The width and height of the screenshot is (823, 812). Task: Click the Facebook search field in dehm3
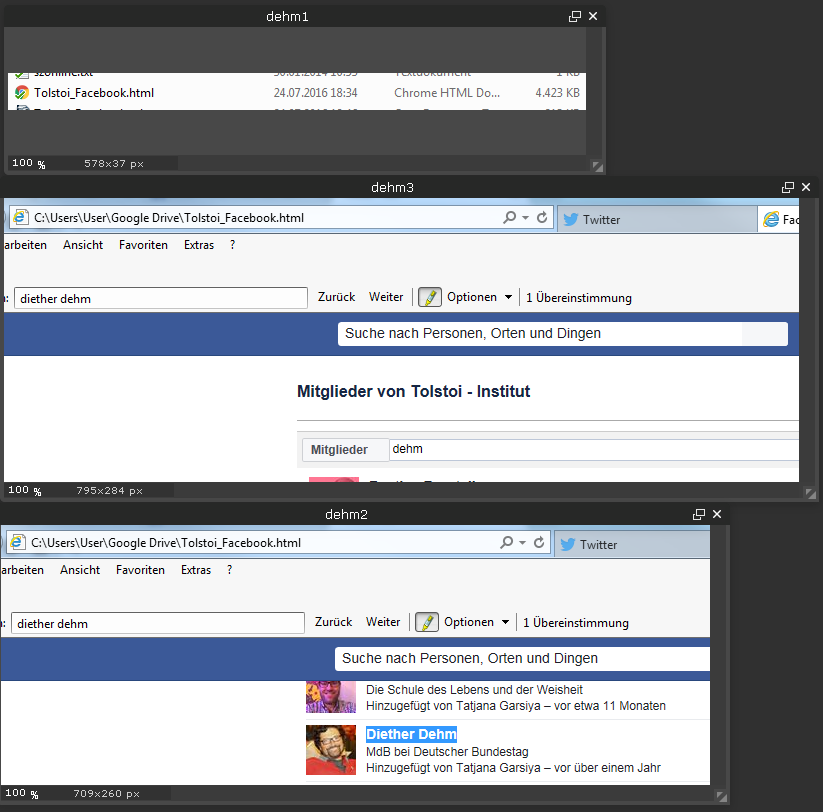click(x=563, y=334)
